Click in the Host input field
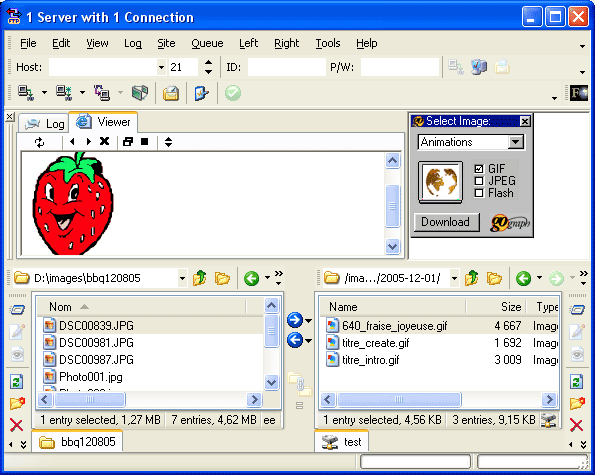This screenshot has height=475, width=595. pyautogui.click(x=103, y=68)
